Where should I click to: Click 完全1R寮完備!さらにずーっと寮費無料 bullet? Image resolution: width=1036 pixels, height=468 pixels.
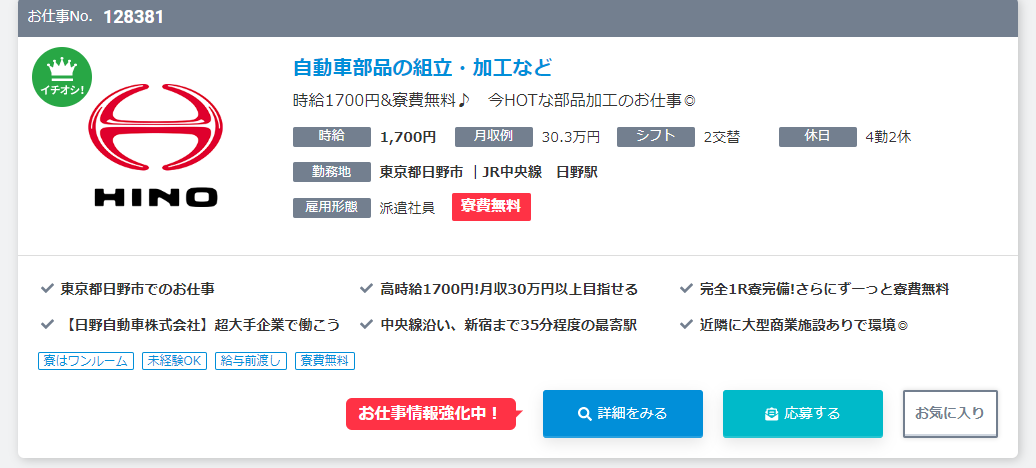tap(825, 290)
